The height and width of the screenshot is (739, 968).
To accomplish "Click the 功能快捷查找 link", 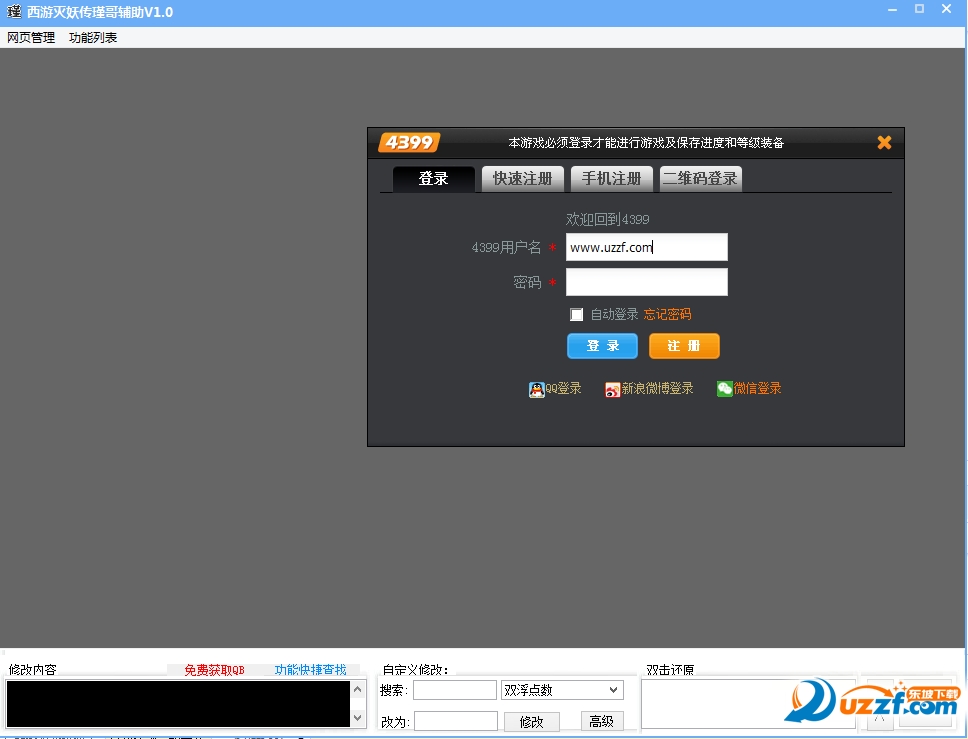I will 311,670.
